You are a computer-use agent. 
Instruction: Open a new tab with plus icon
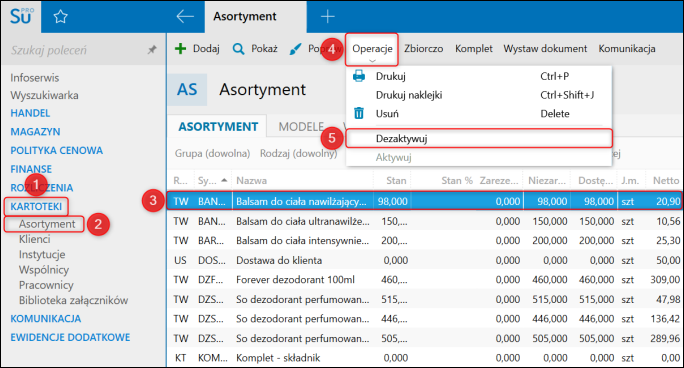[x=328, y=17]
